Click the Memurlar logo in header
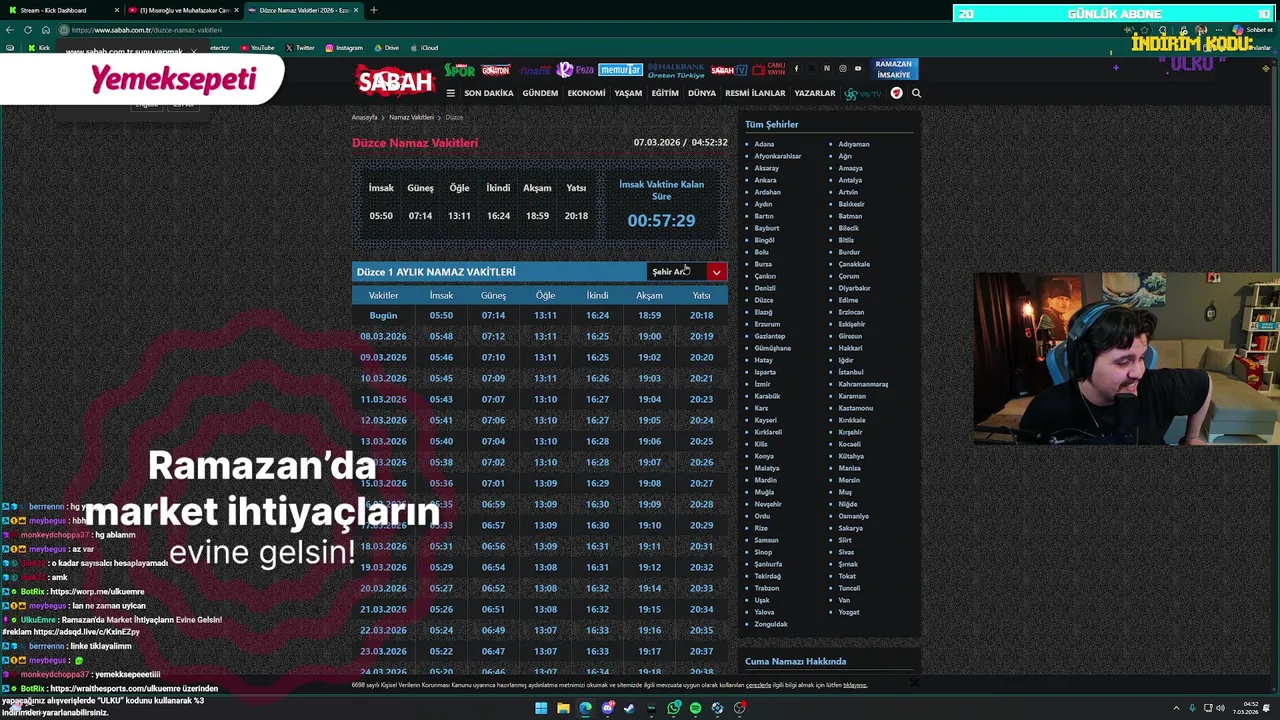This screenshot has width=1280, height=720. pos(620,70)
